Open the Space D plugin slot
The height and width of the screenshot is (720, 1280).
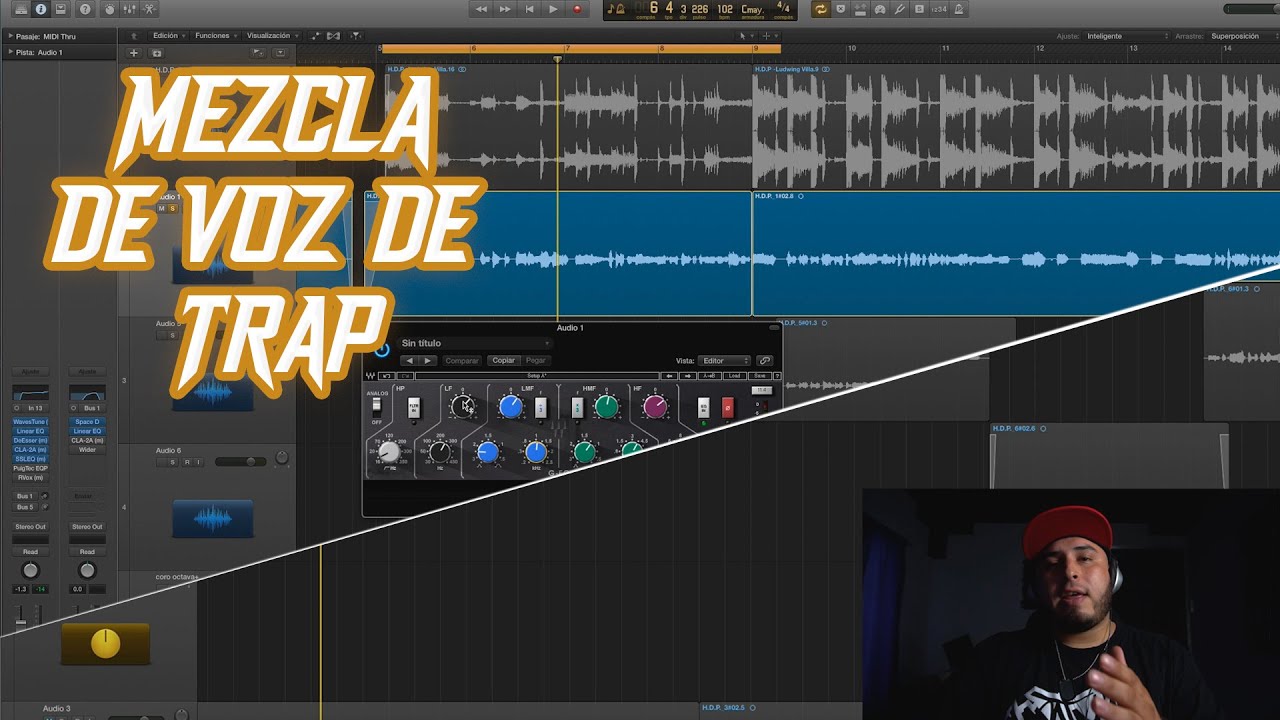[x=87, y=421]
